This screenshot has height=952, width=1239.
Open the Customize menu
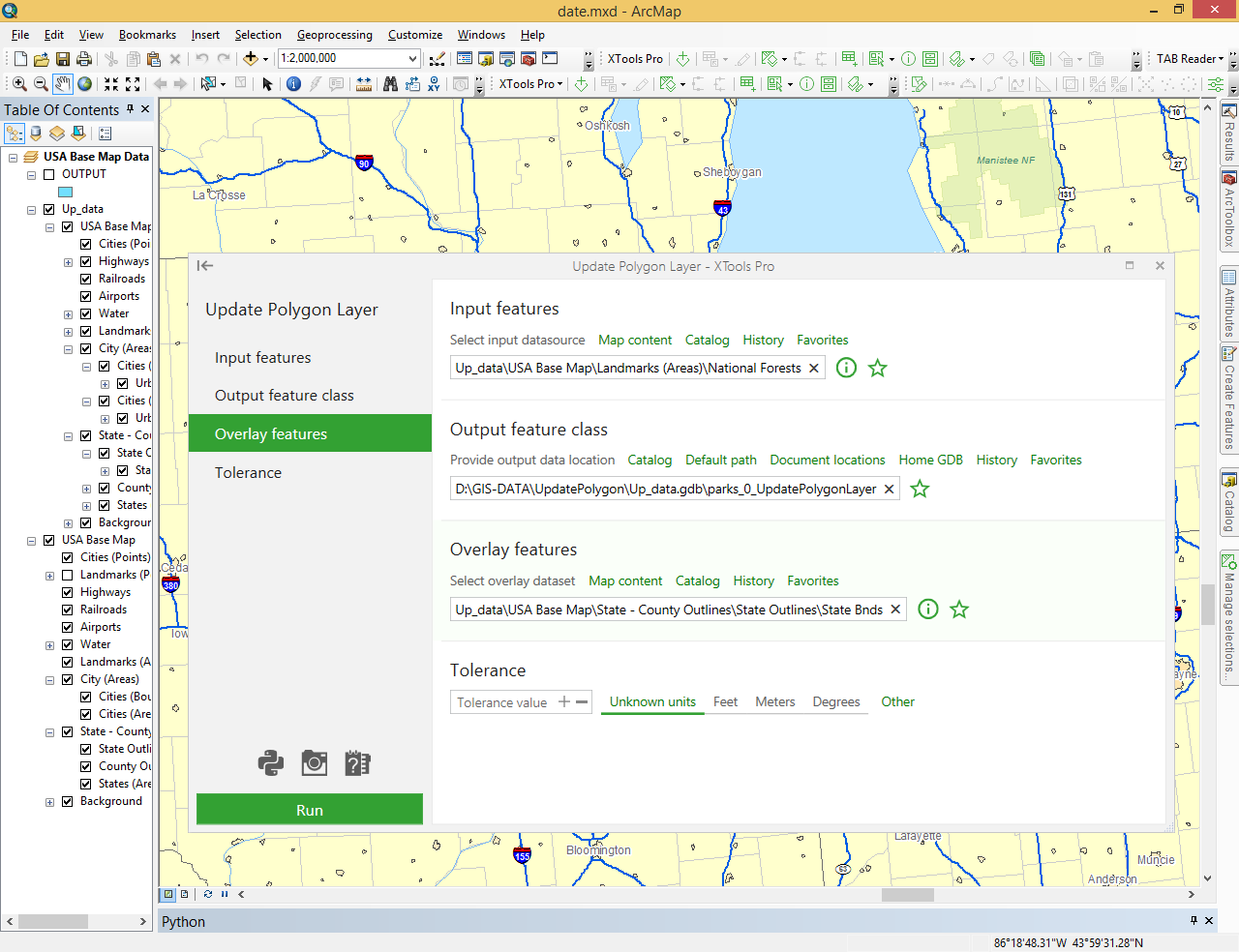(415, 35)
